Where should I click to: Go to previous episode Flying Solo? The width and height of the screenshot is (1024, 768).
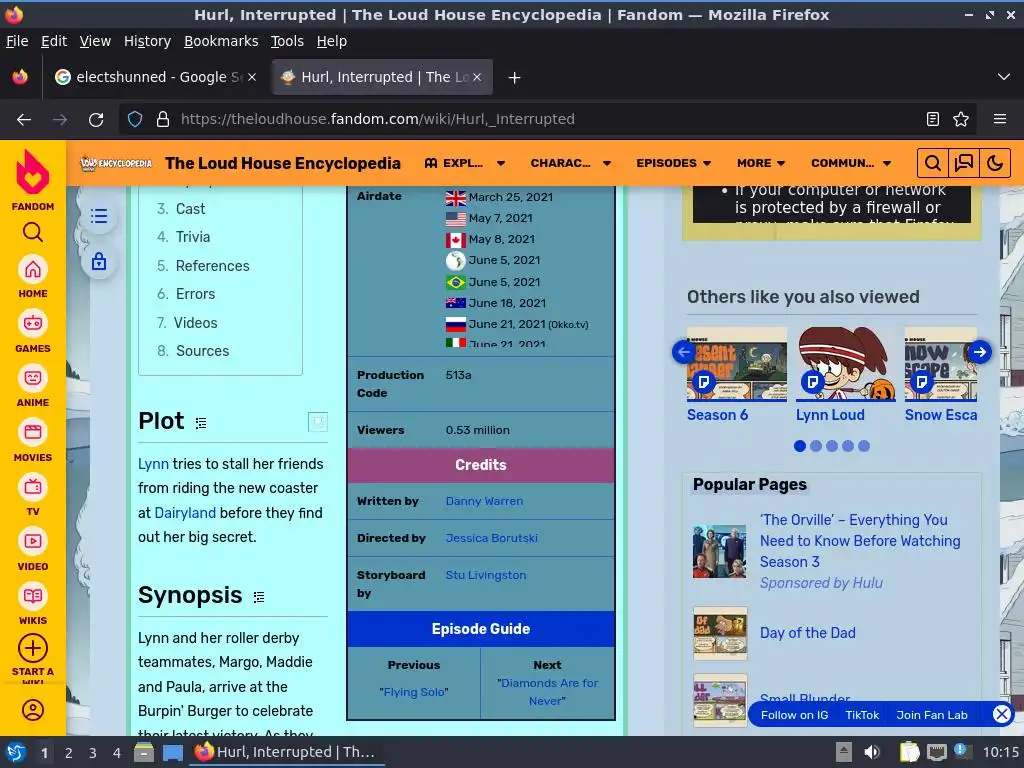click(413, 692)
